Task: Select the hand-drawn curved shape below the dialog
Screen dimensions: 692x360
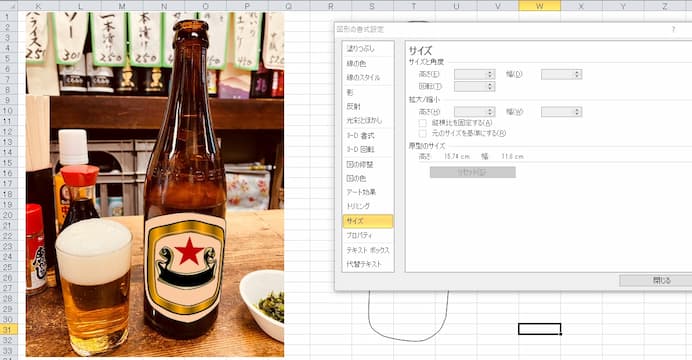Action: tap(408, 317)
